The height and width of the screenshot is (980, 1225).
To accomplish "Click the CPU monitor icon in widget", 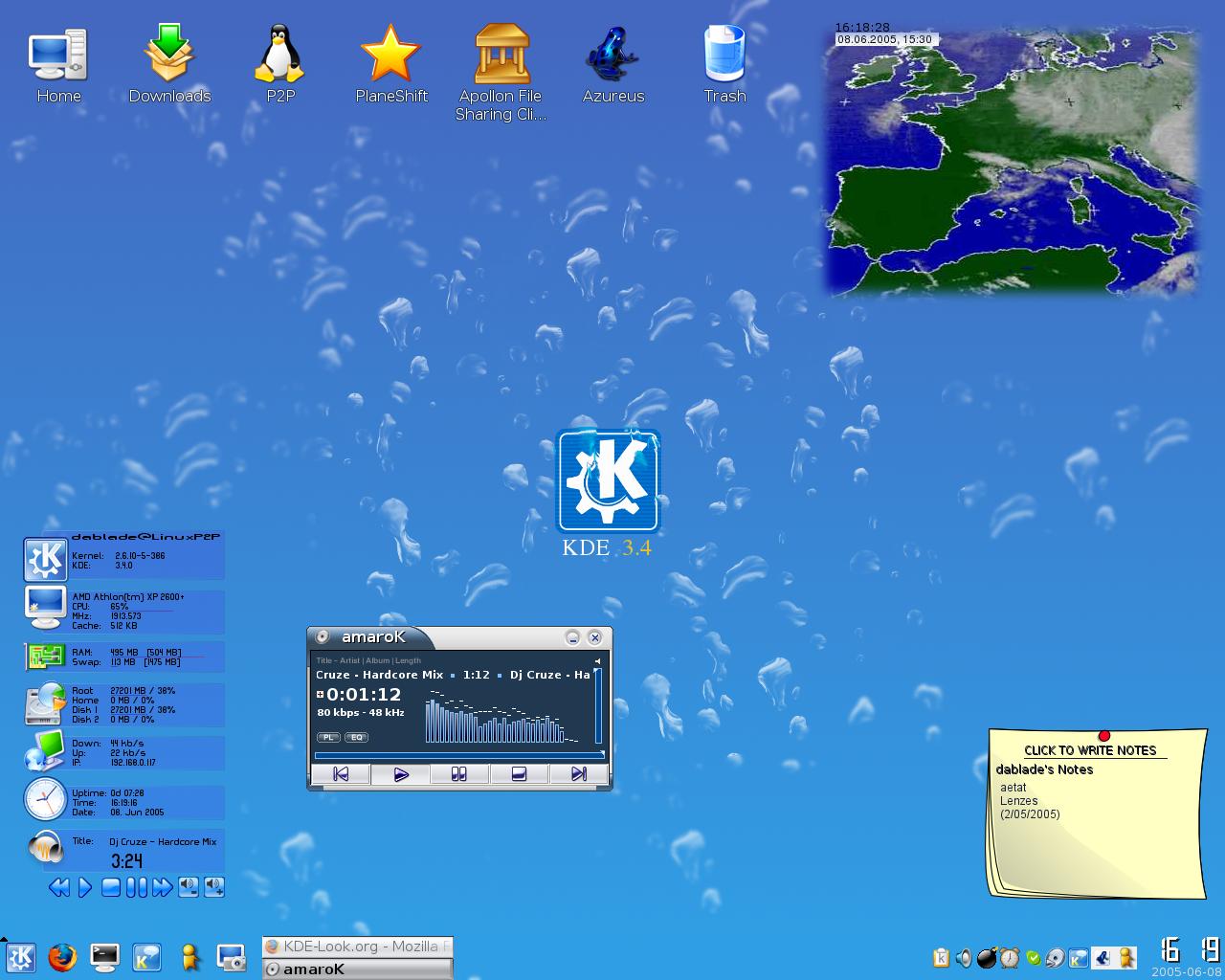I will coord(45,609).
